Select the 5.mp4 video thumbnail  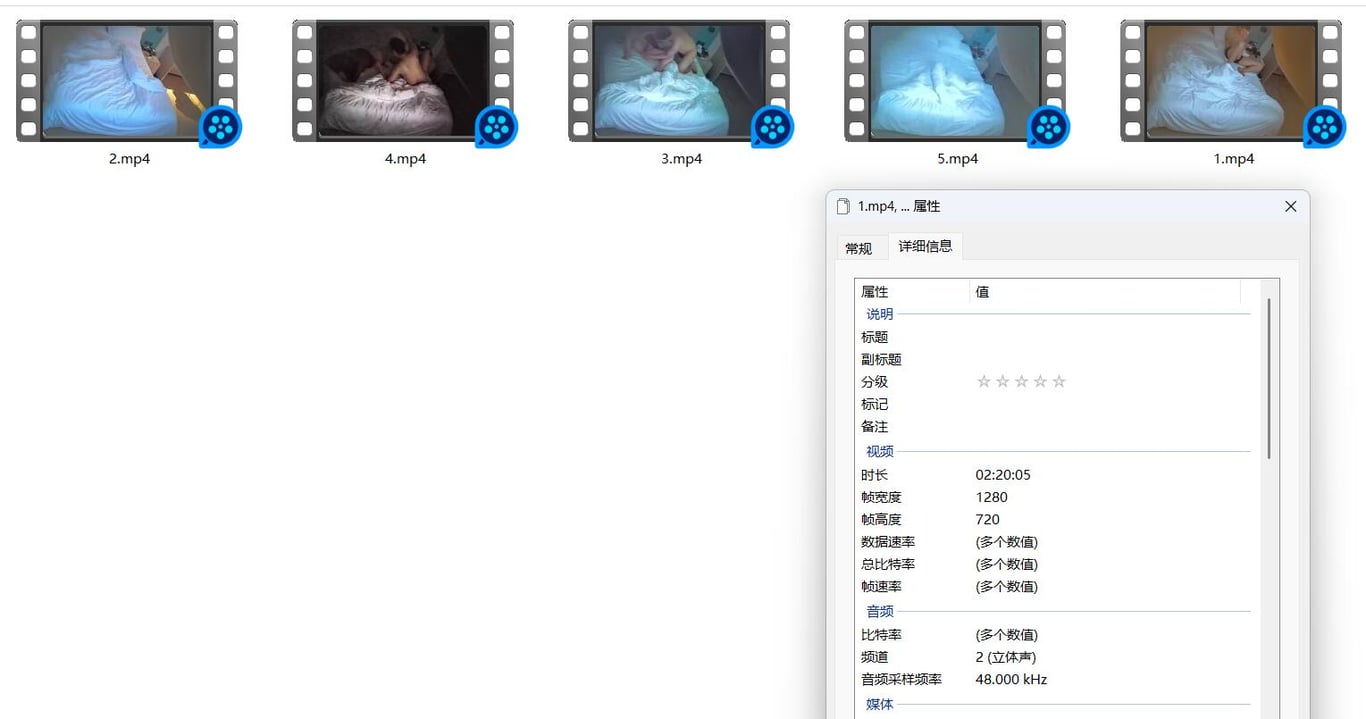click(955, 81)
